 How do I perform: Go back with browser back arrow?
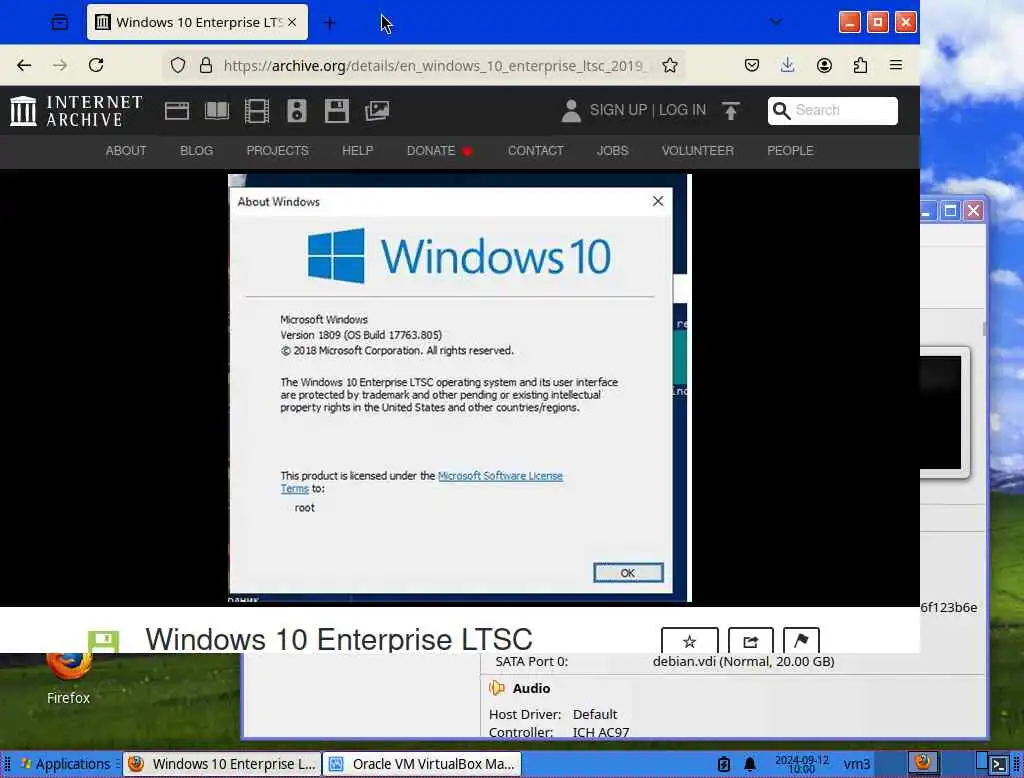(x=24, y=65)
